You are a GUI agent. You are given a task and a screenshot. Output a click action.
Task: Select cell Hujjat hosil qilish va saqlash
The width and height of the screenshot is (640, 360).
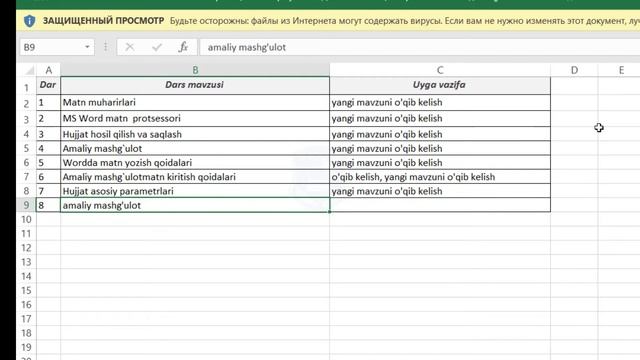(195, 134)
